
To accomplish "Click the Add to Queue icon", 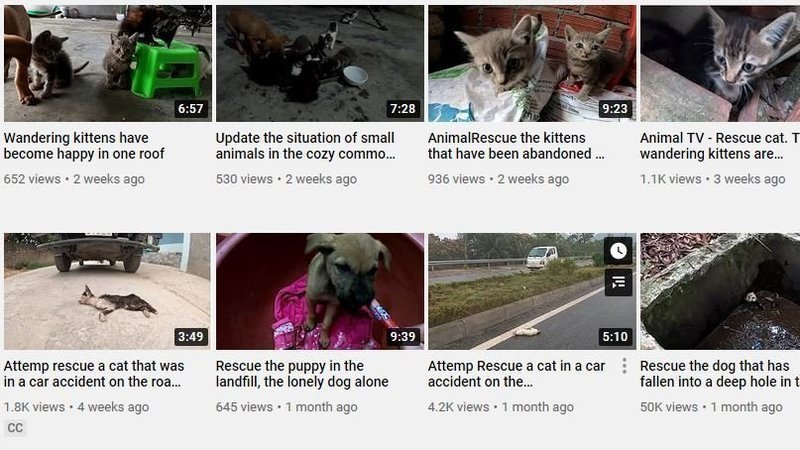I will pyautogui.click(x=618, y=282).
